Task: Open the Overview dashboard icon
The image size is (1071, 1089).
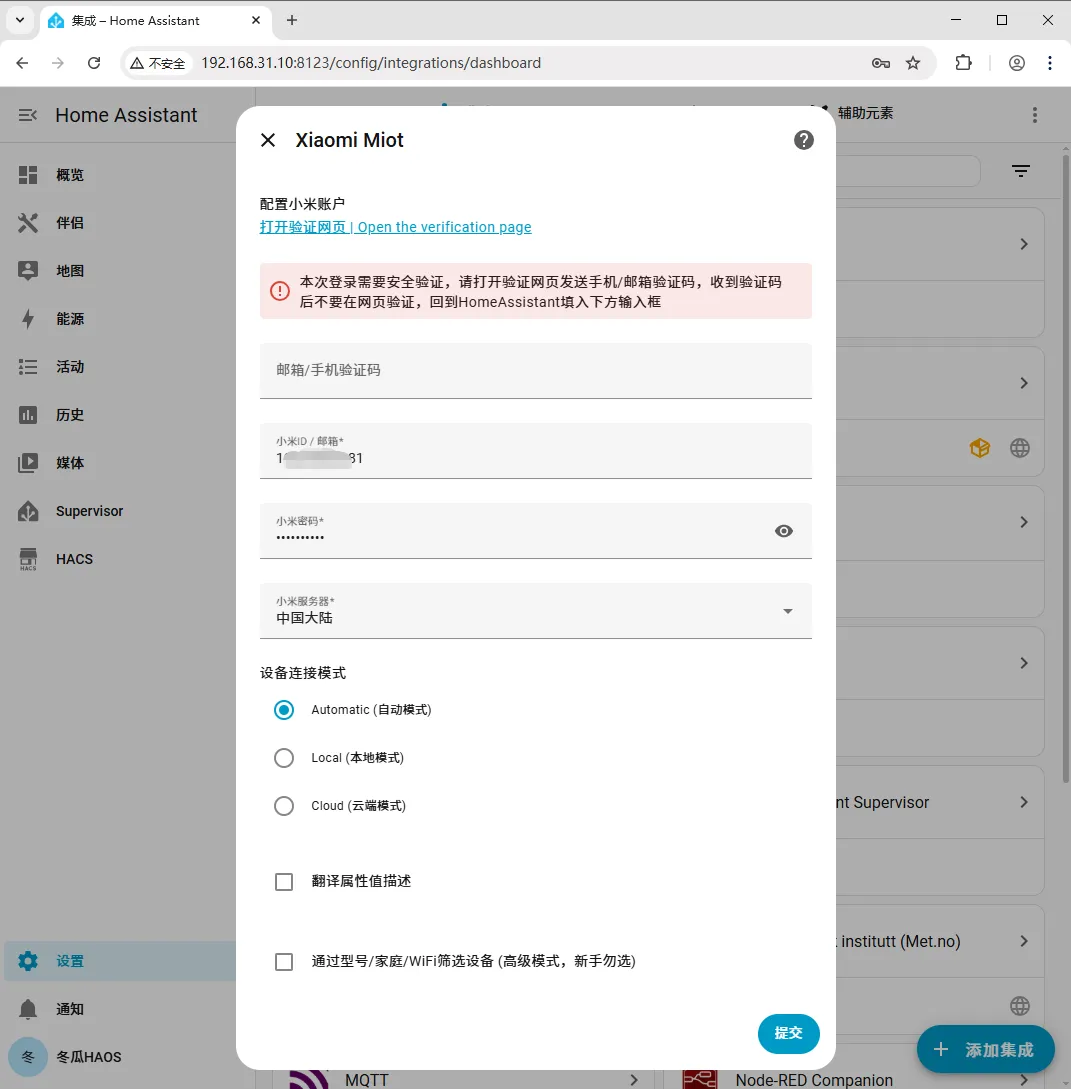Action: [x=28, y=175]
